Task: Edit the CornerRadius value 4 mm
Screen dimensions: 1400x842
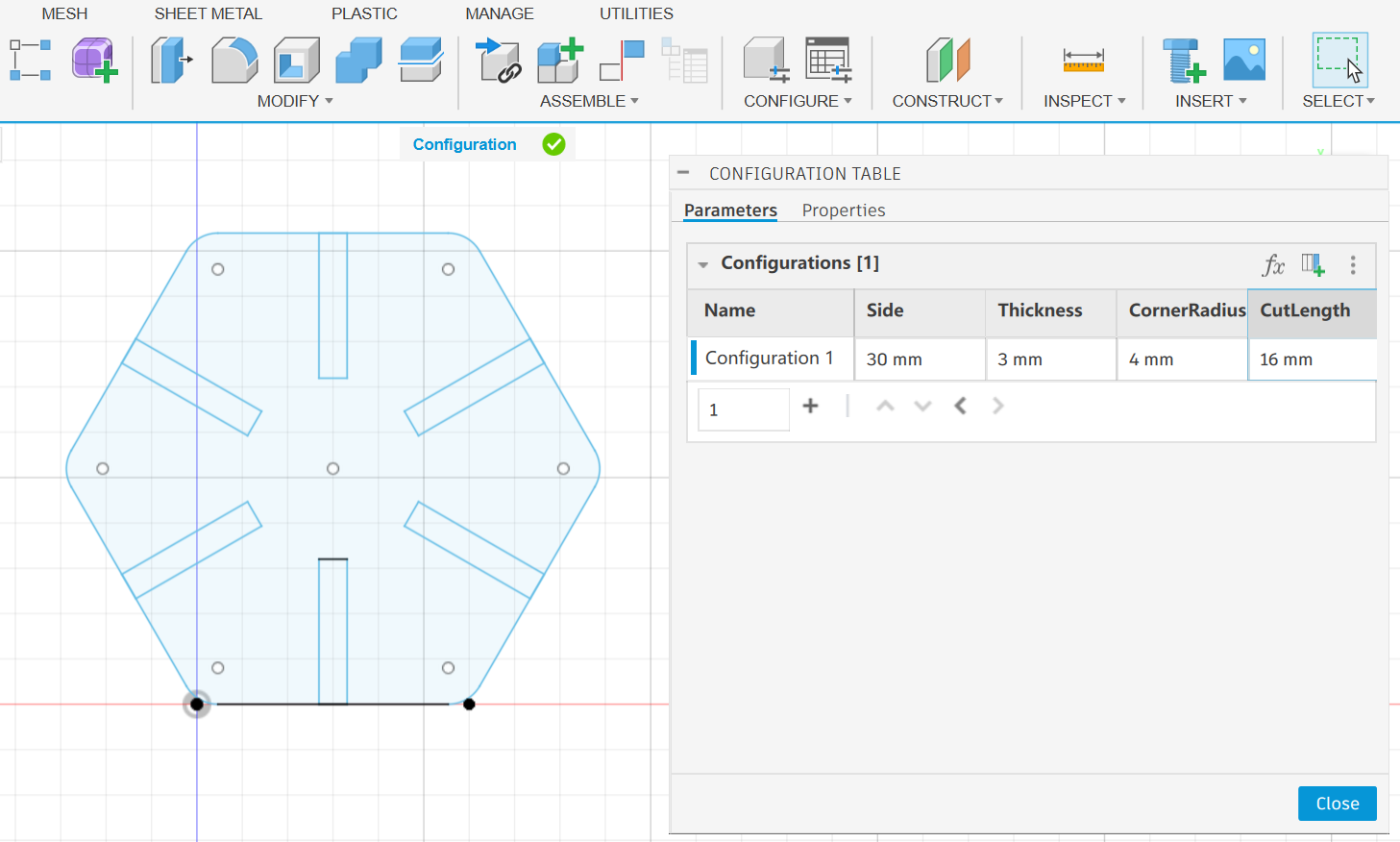Action: coord(1182,359)
